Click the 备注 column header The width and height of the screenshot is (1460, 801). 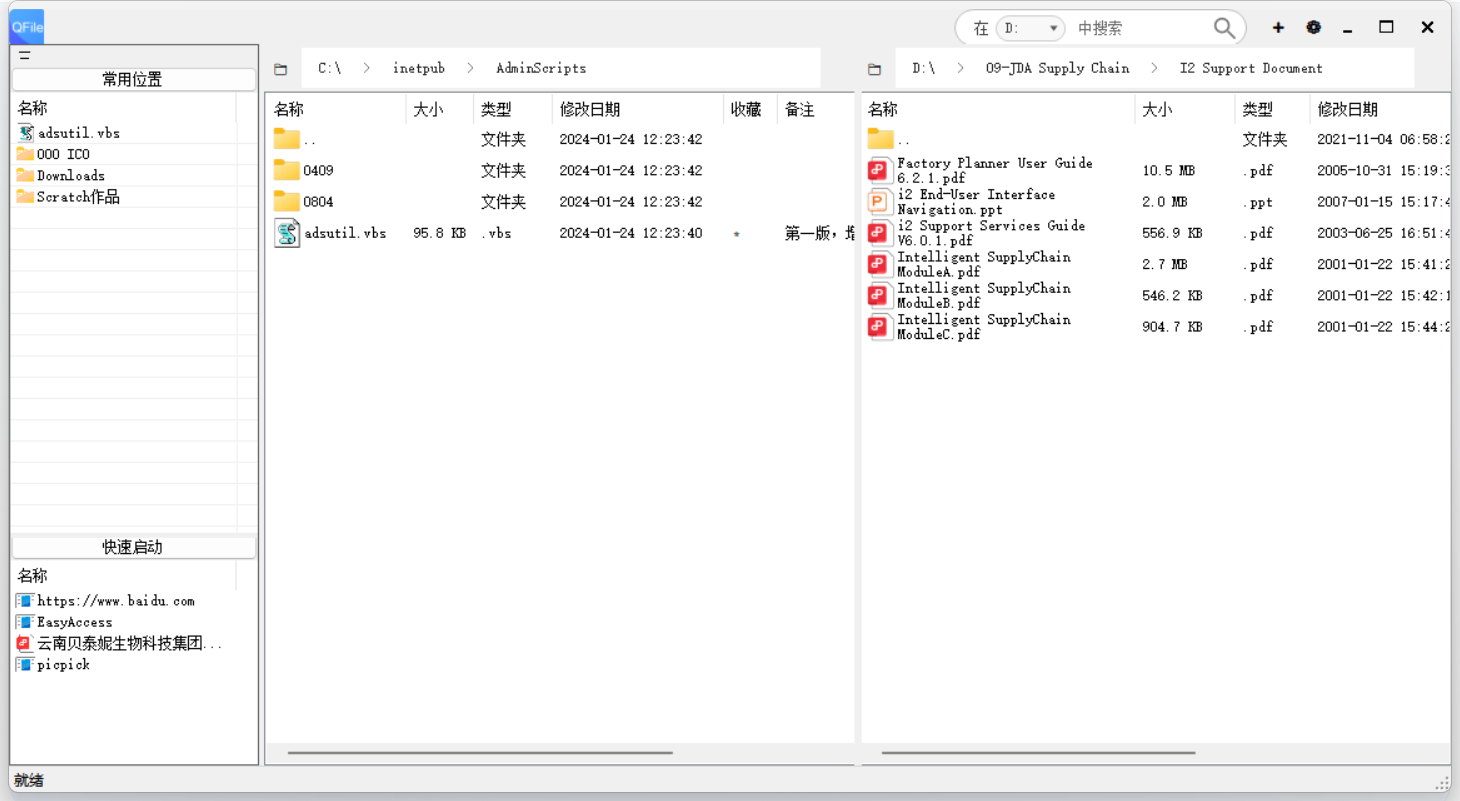(816, 109)
